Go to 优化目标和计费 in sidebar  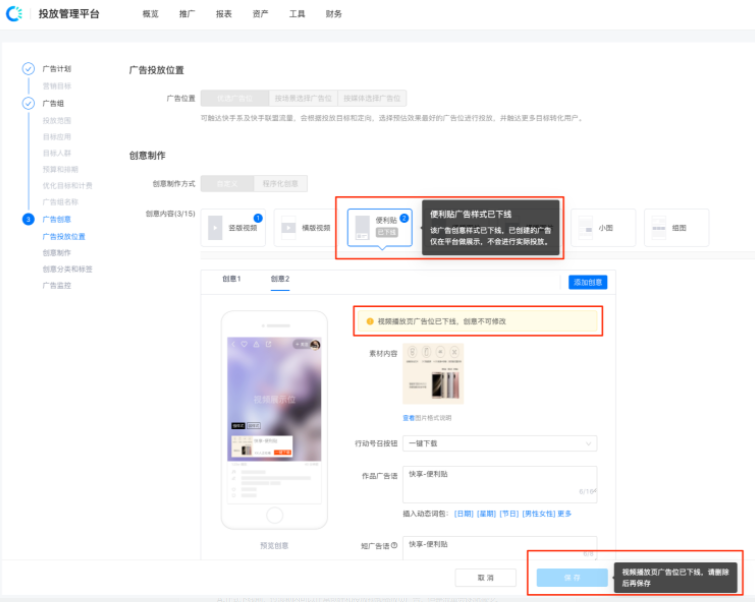(x=67, y=186)
